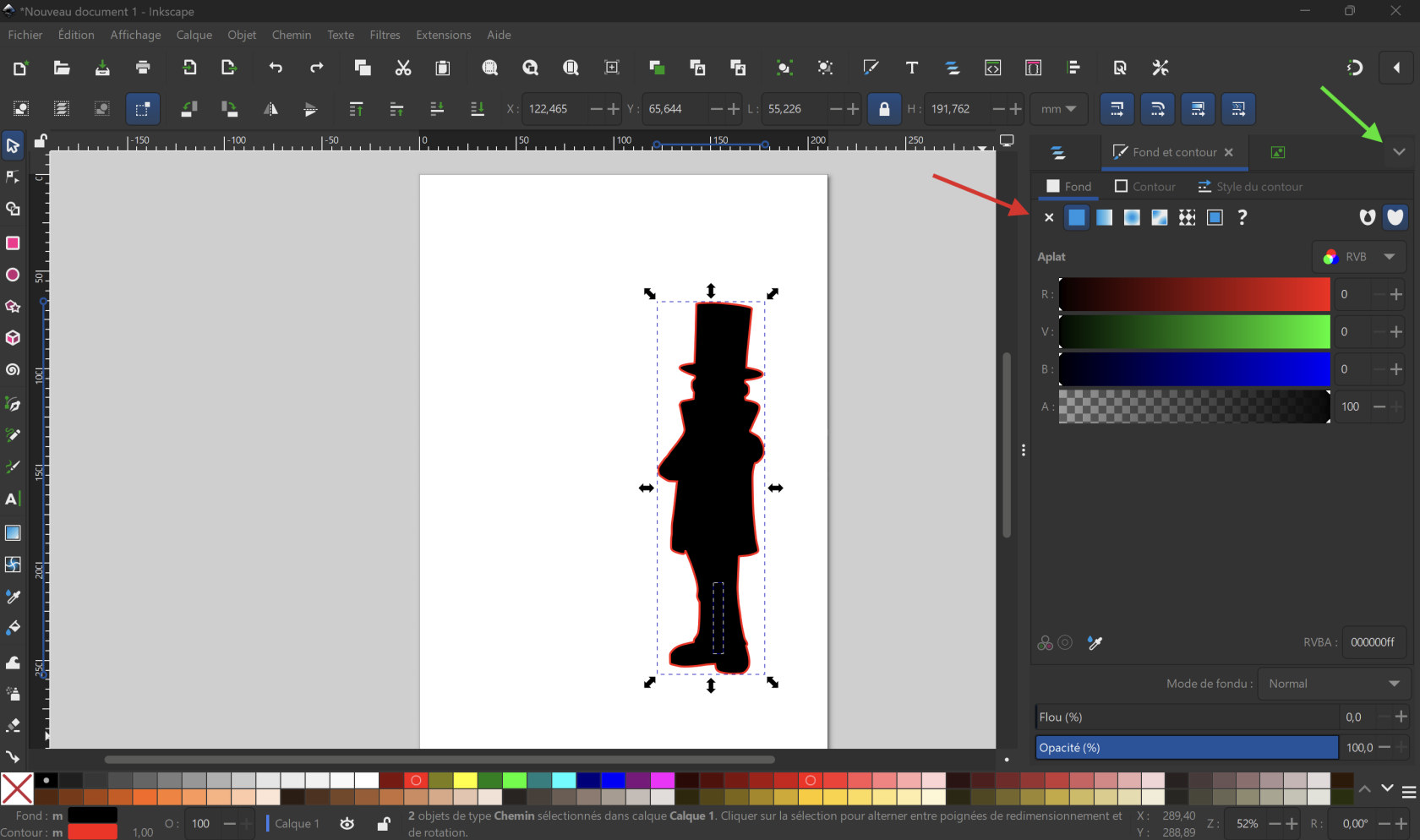Image resolution: width=1420 pixels, height=840 pixels.
Task: Toggle Calque 1 layer visibility eye
Action: pos(347,824)
